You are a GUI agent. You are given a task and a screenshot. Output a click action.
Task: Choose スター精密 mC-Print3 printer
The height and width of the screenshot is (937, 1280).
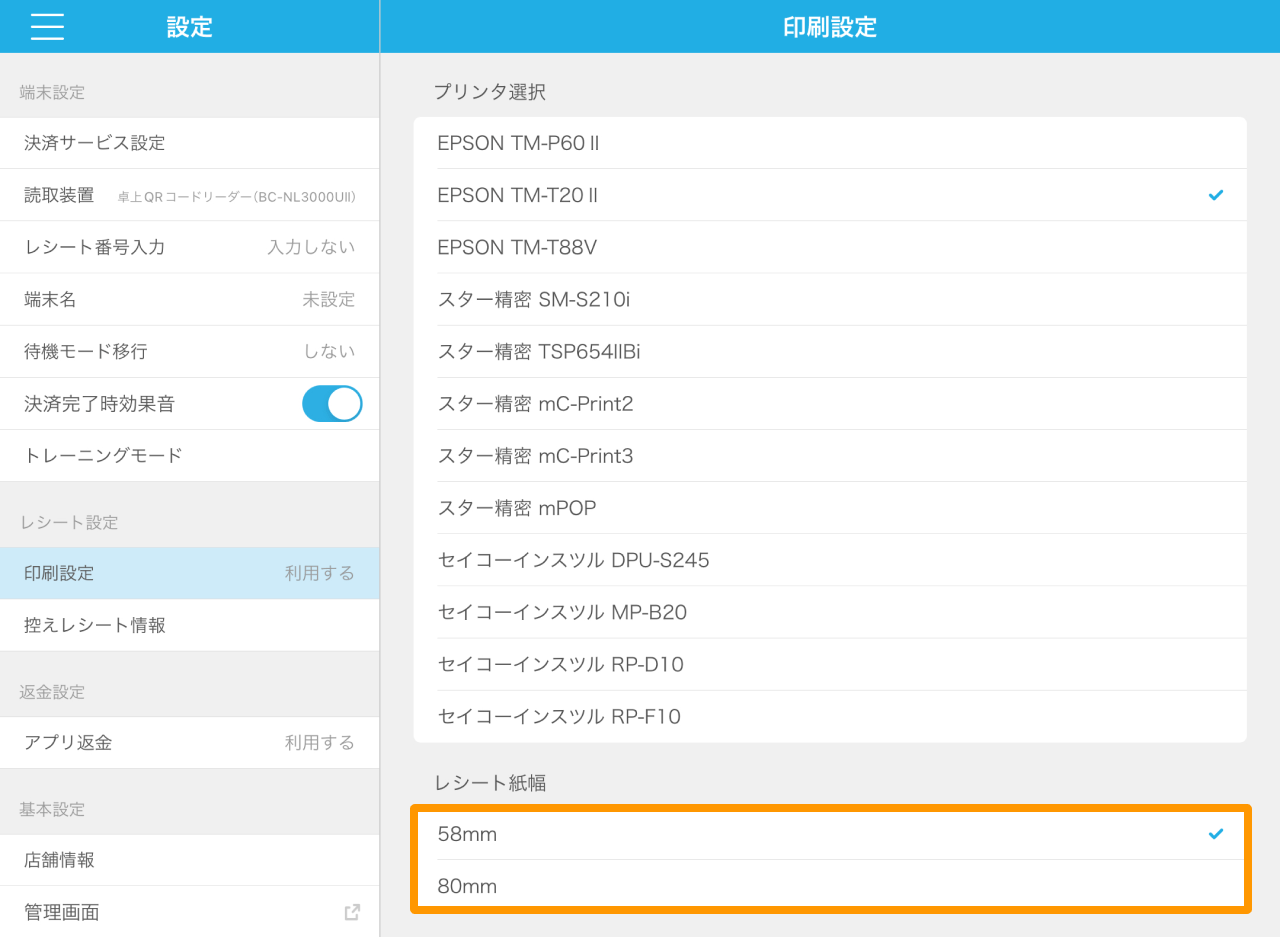coord(830,455)
